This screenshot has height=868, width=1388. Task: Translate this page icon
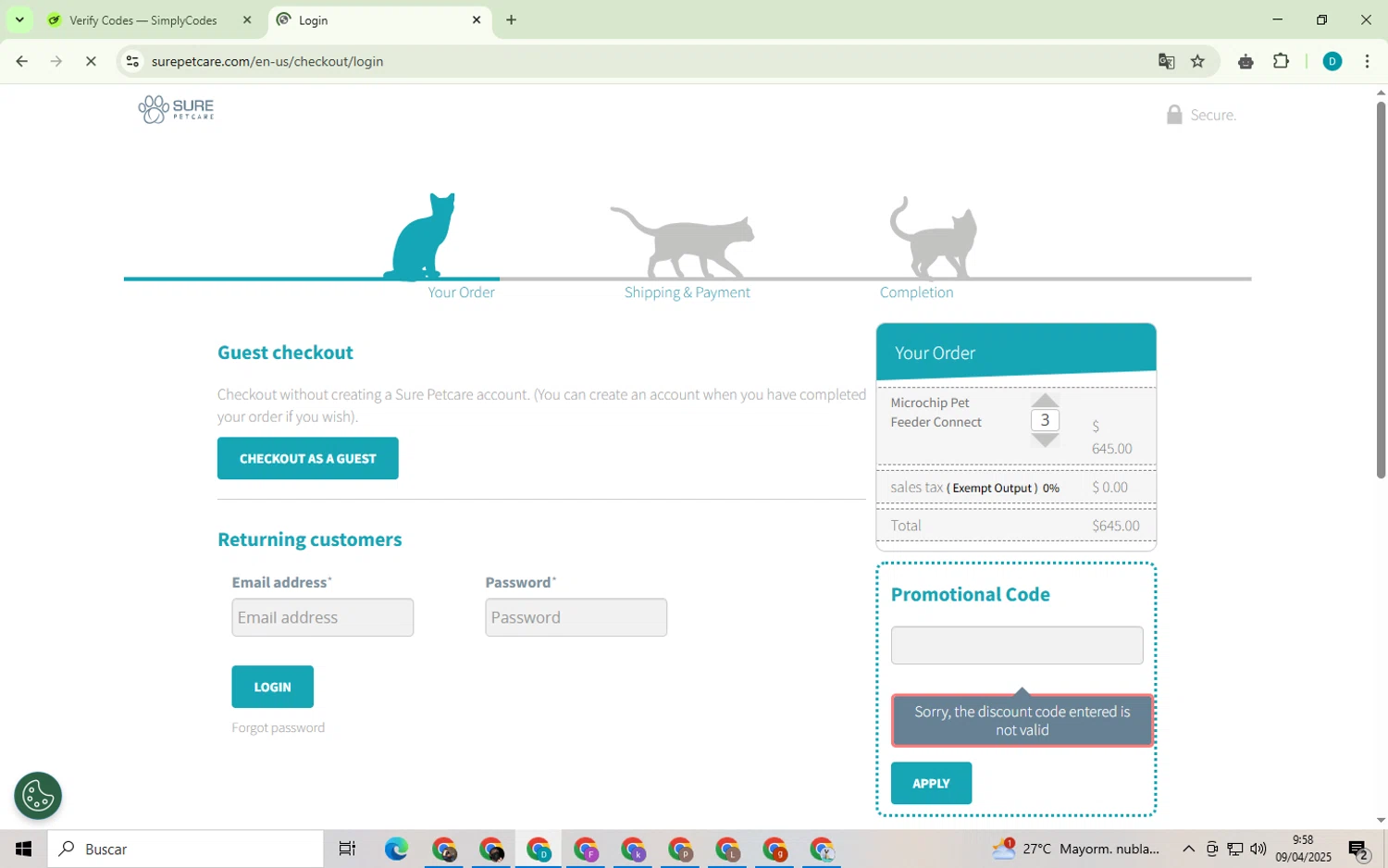(1166, 61)
